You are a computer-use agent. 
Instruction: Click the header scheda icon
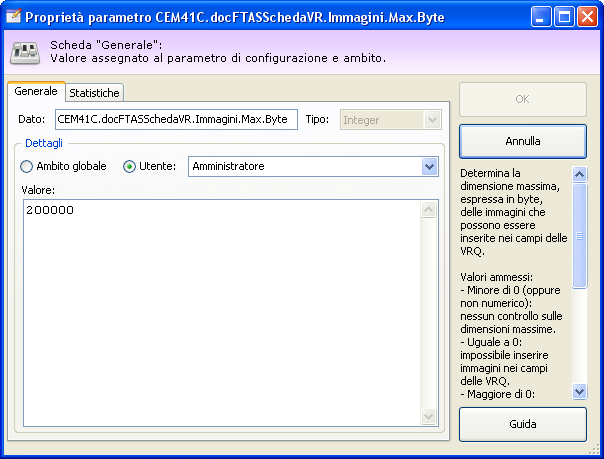coord(27,52)
